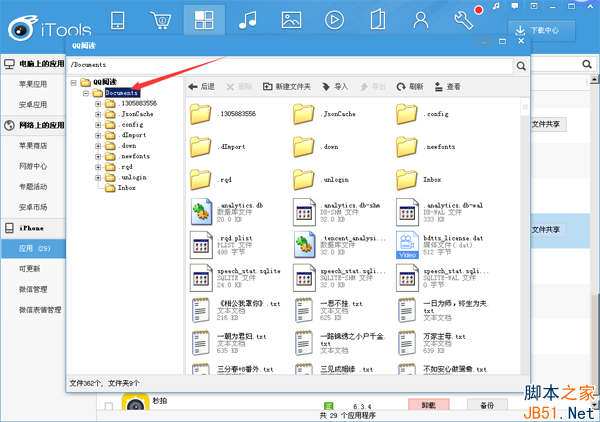600x422 pixels.
Task: Click the 导入 import button
Action: tap(335, 87)
